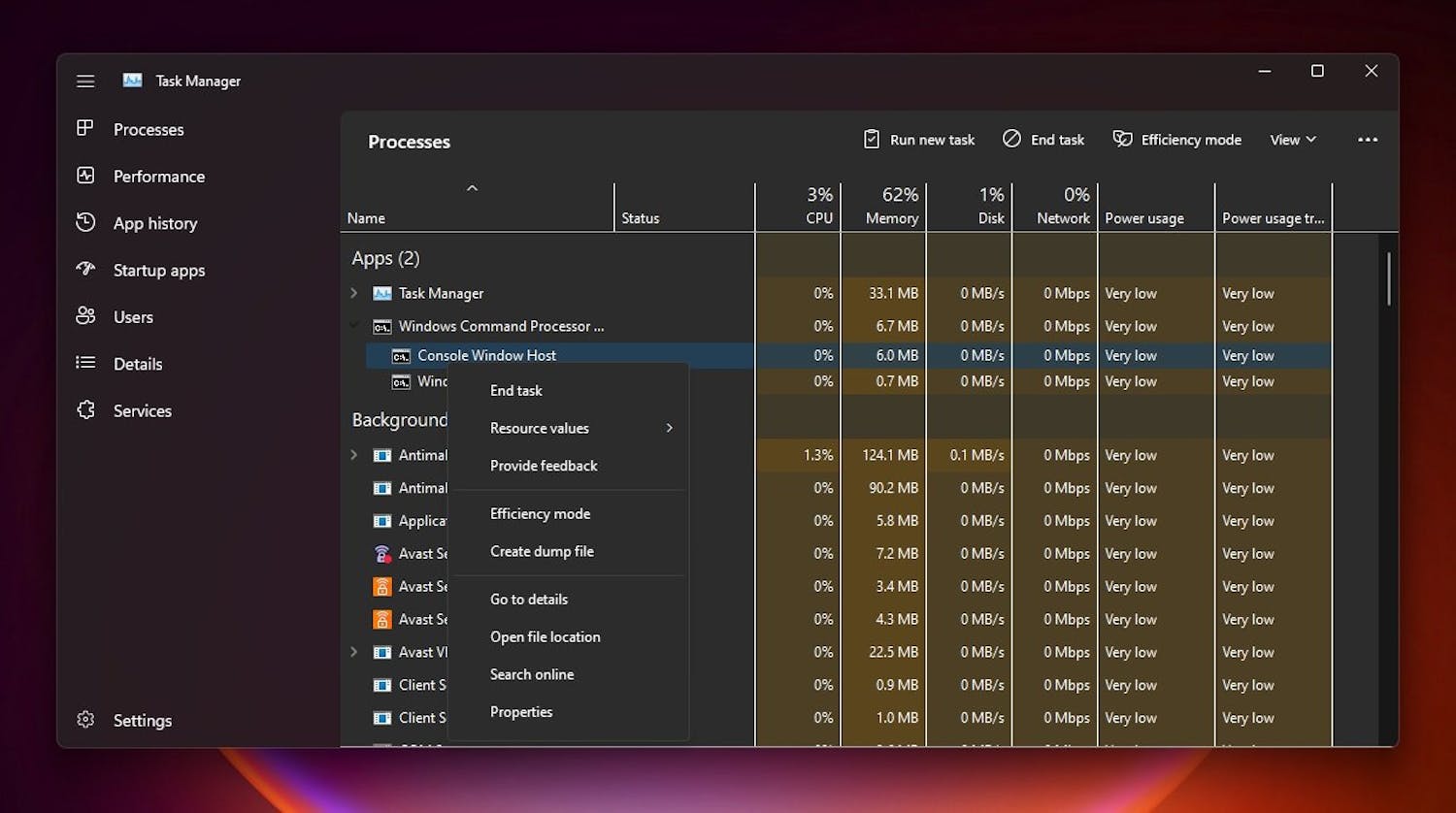Click the Run new task clipboard icon
This screenshot has width=1456, height=813.
871,139
